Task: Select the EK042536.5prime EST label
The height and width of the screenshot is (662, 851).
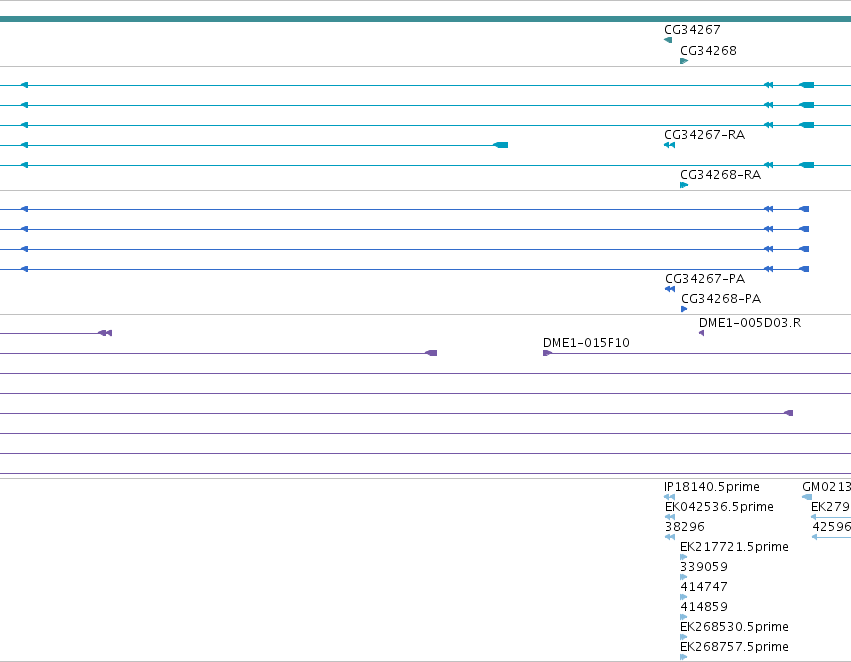Action: 719,507
